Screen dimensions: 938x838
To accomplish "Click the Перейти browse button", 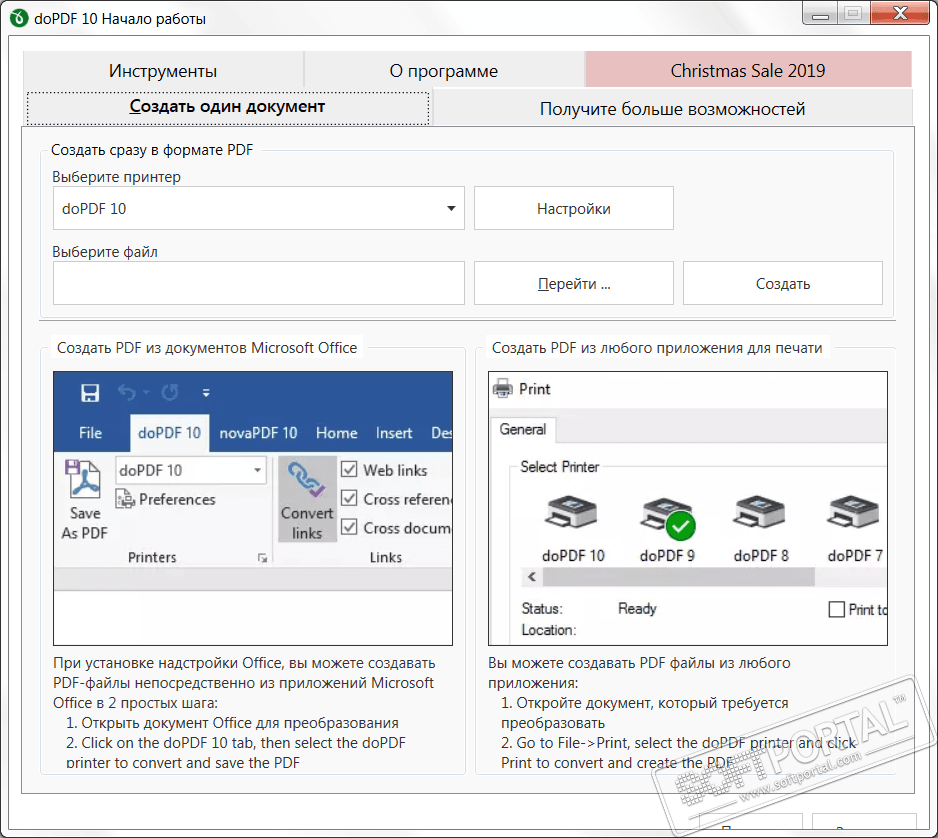I will point(574,284).
